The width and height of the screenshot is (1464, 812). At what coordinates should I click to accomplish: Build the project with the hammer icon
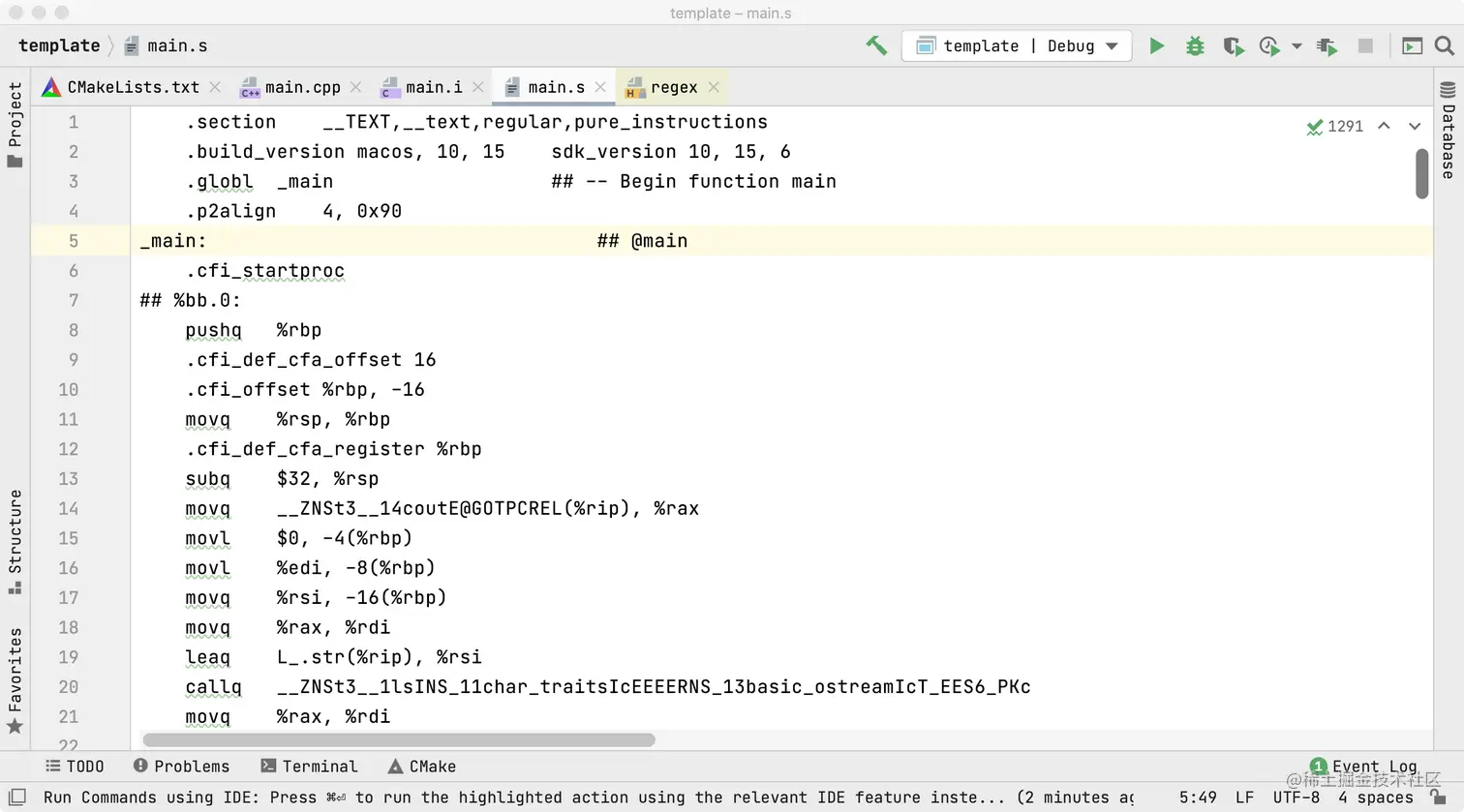876,45
